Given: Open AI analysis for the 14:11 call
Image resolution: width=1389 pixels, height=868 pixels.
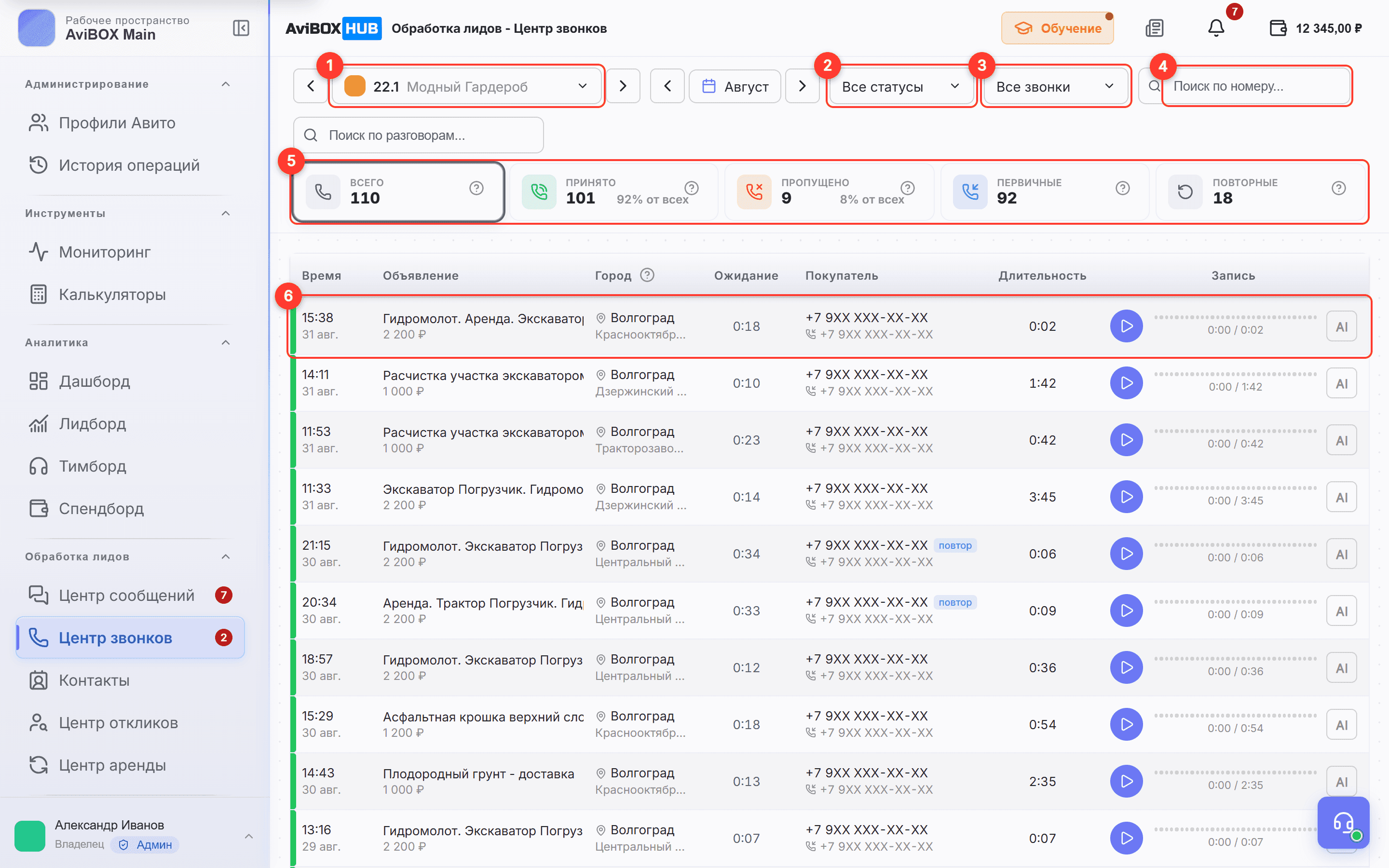Looking at the screenshot, I should coord(1341,383).
